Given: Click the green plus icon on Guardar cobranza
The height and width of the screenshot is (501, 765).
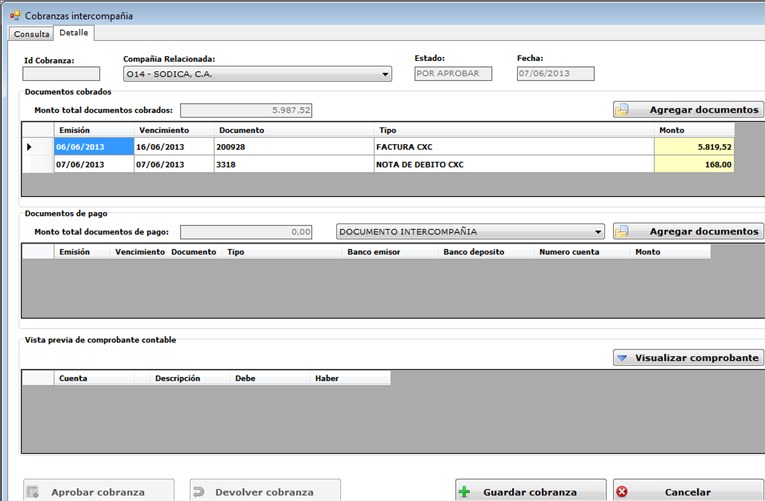Looking at the screenshot, I should (464, 492).
